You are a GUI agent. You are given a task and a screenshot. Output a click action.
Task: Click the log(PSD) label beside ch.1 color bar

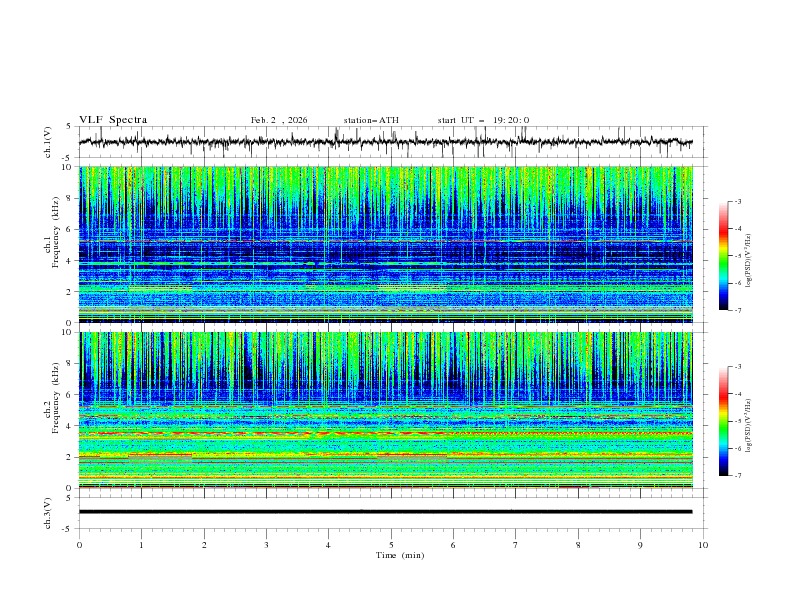pos(749,261)
